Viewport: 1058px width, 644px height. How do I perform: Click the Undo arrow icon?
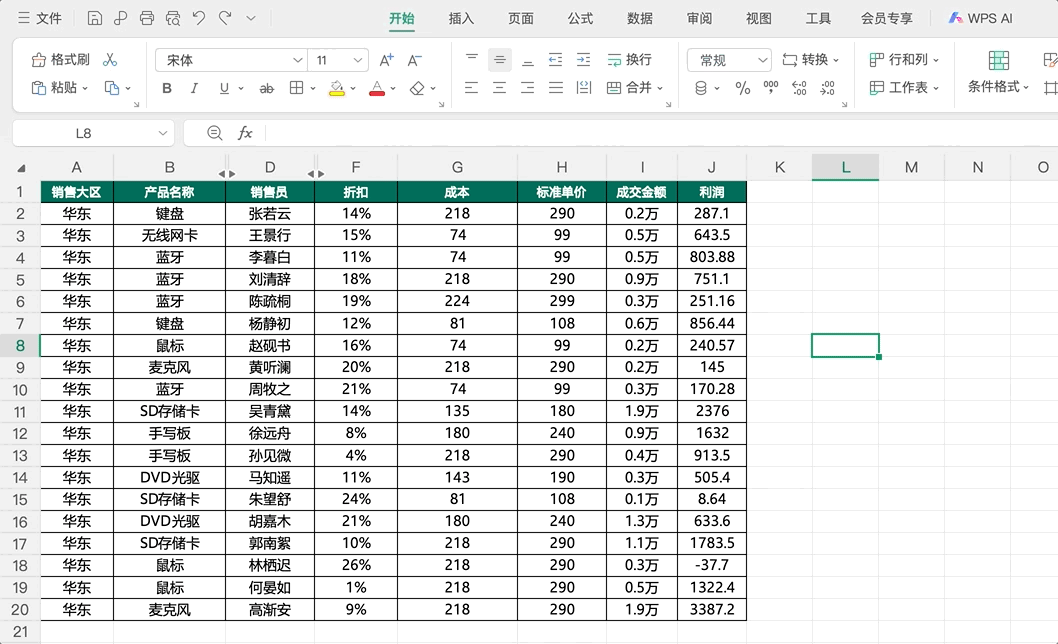point(198,18)
